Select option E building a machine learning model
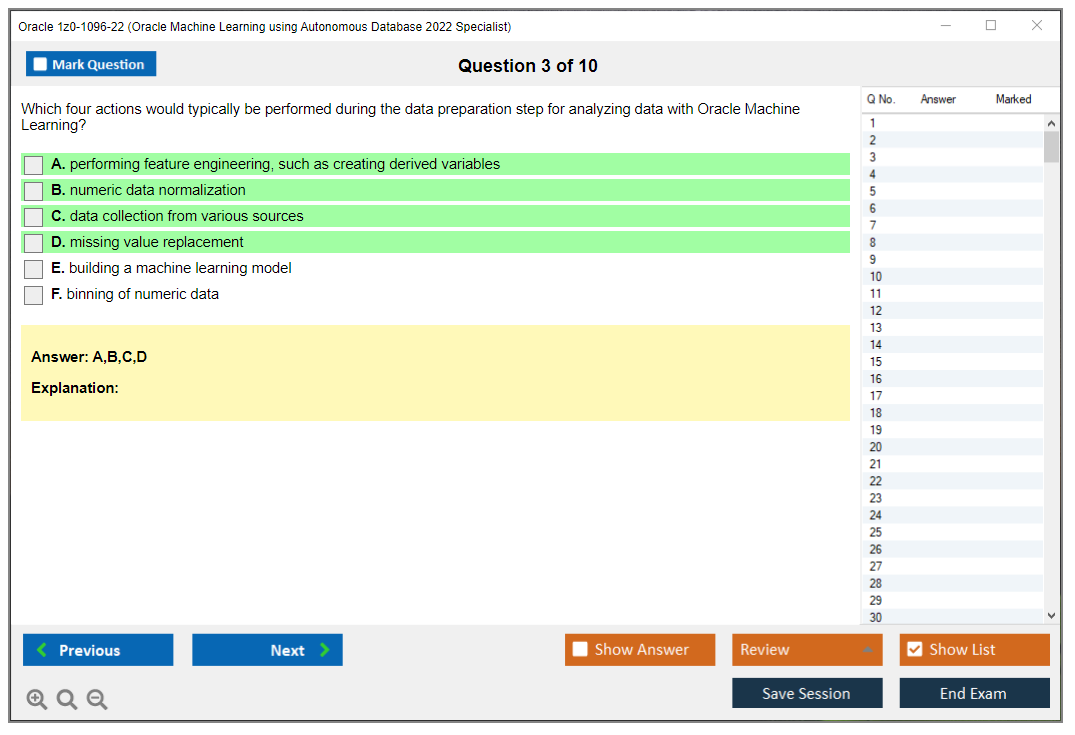1075x735 pixels. [x=33, y=268]
